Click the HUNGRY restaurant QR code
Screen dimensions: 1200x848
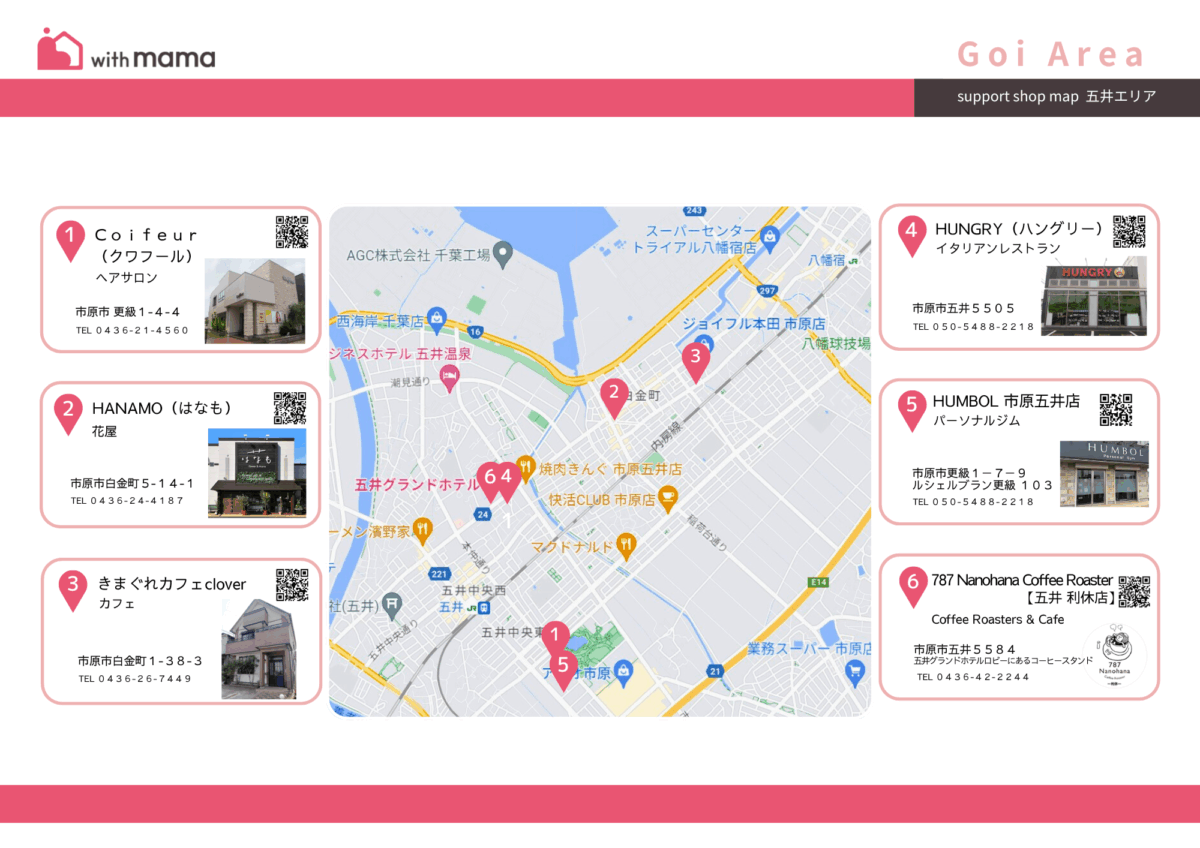[1128, 231]
